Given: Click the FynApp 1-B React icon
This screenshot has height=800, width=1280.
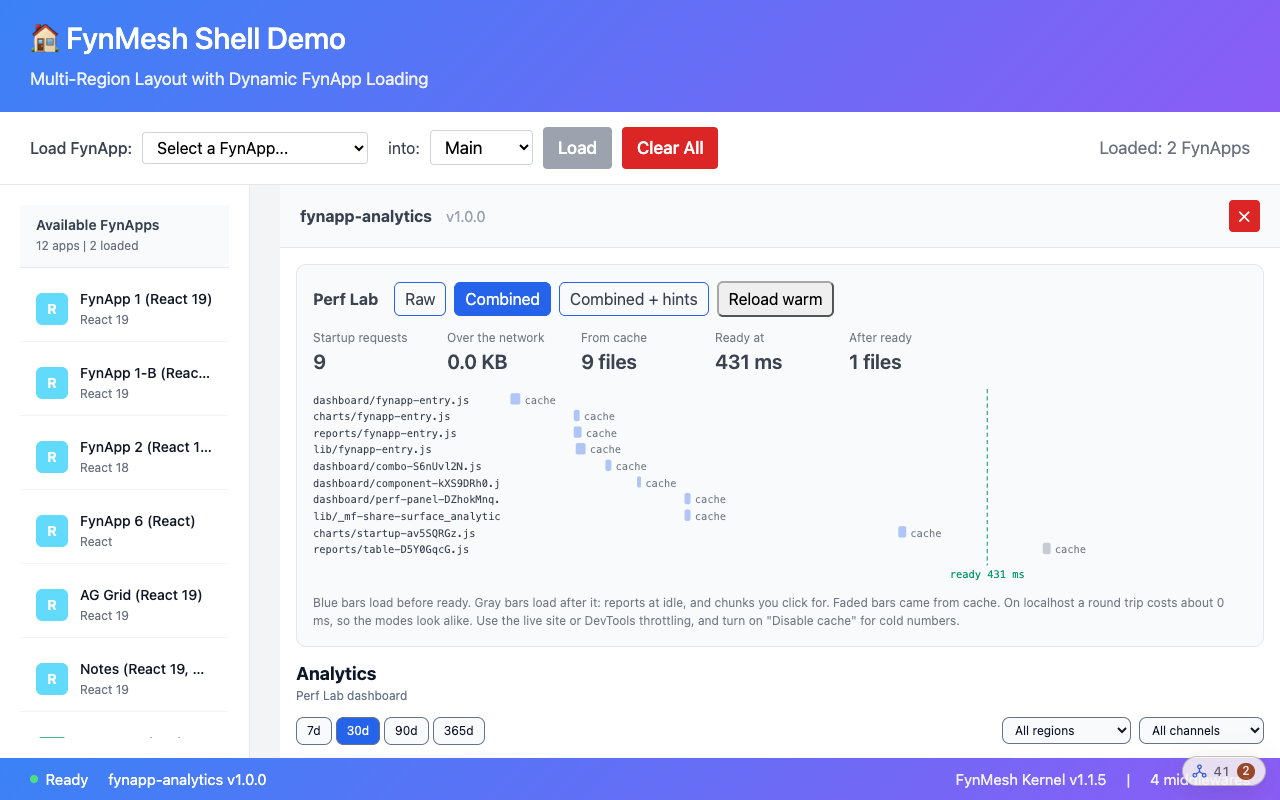Looking at the screenshot, I should coord(52,383).
